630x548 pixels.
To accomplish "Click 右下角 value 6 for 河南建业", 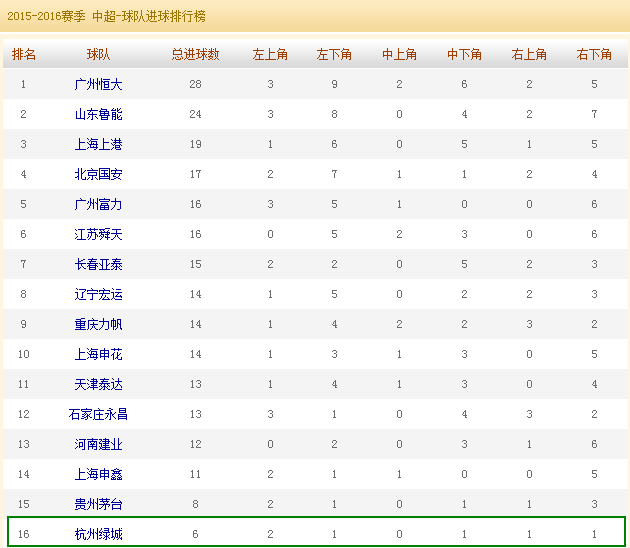I will (594, 444).
